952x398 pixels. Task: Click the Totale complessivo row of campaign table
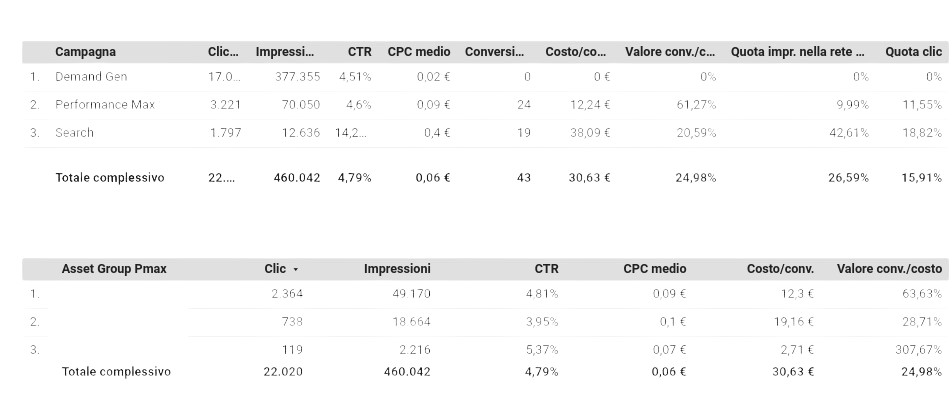(x=484, y=178)
